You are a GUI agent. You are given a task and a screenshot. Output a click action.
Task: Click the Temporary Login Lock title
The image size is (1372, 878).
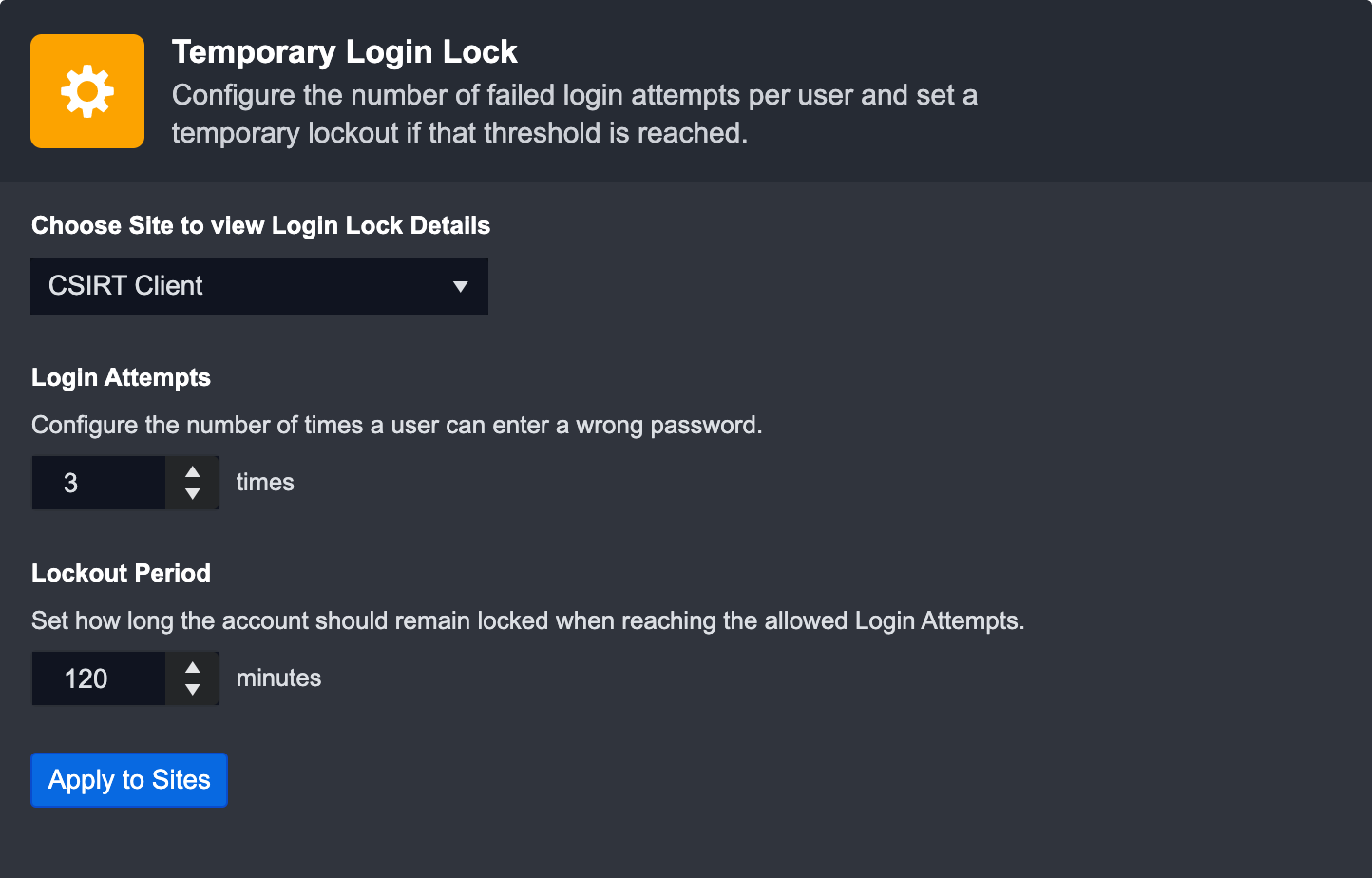(344, 52)
